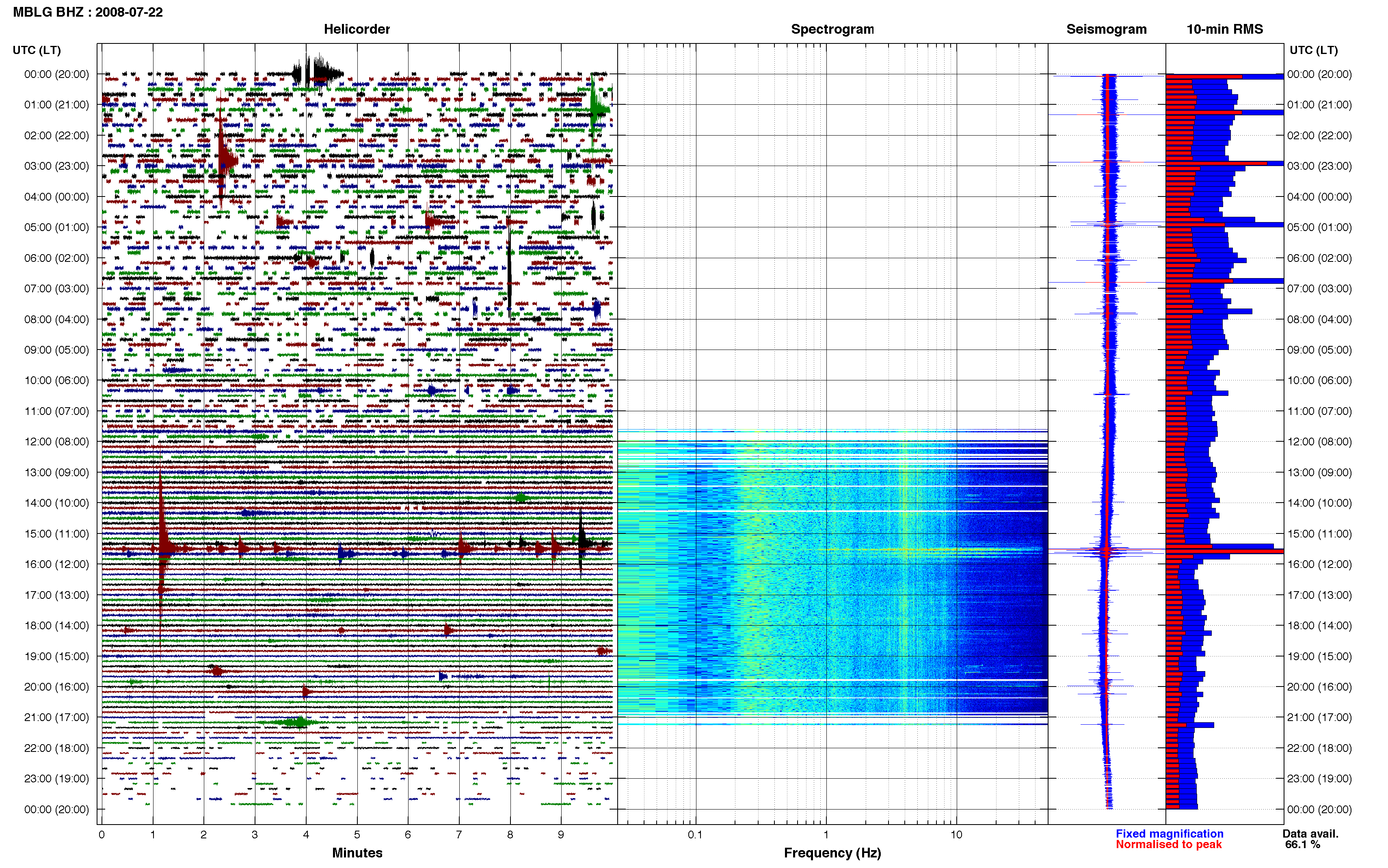The image size is (1388, 868).
Task: Click the 'Data avail.' label
Action: coord(1310,833)
